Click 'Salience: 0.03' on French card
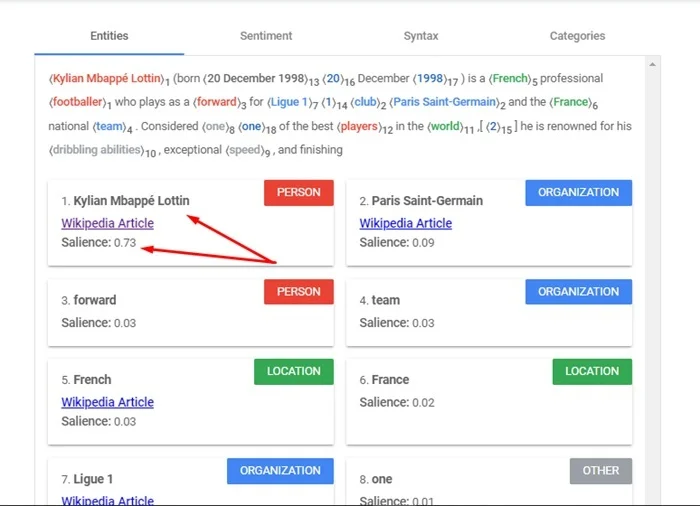This screenshot has height=506, width=700. tap(99, 421)
